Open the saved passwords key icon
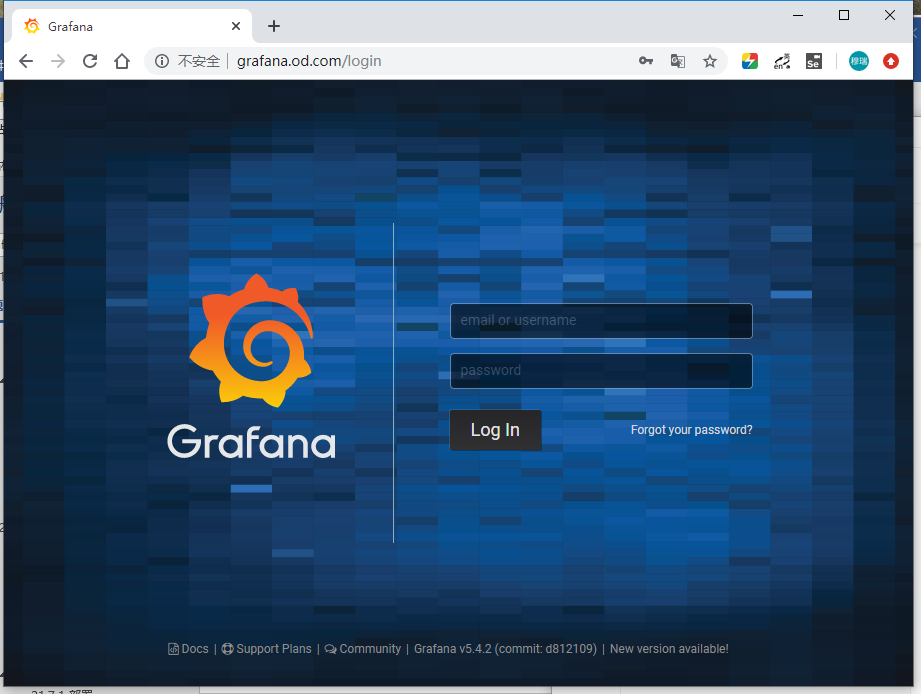Viewport: 921px width, 694px height. click(646, 61)
